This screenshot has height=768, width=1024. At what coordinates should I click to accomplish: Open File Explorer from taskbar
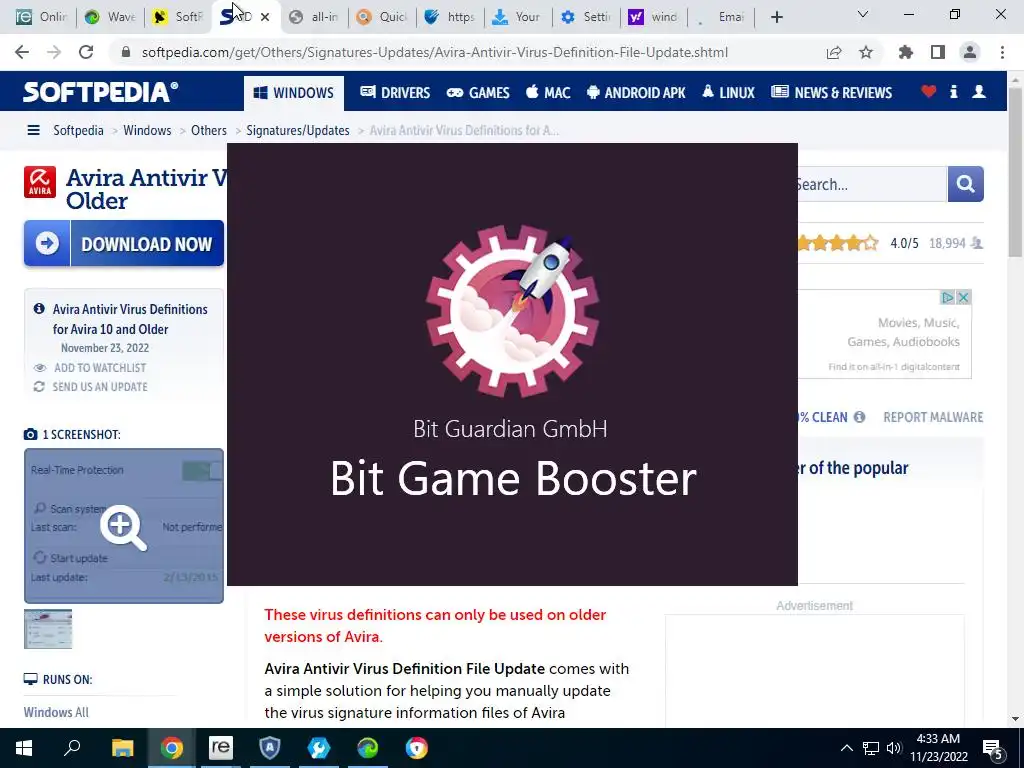[x=122, y=748]
